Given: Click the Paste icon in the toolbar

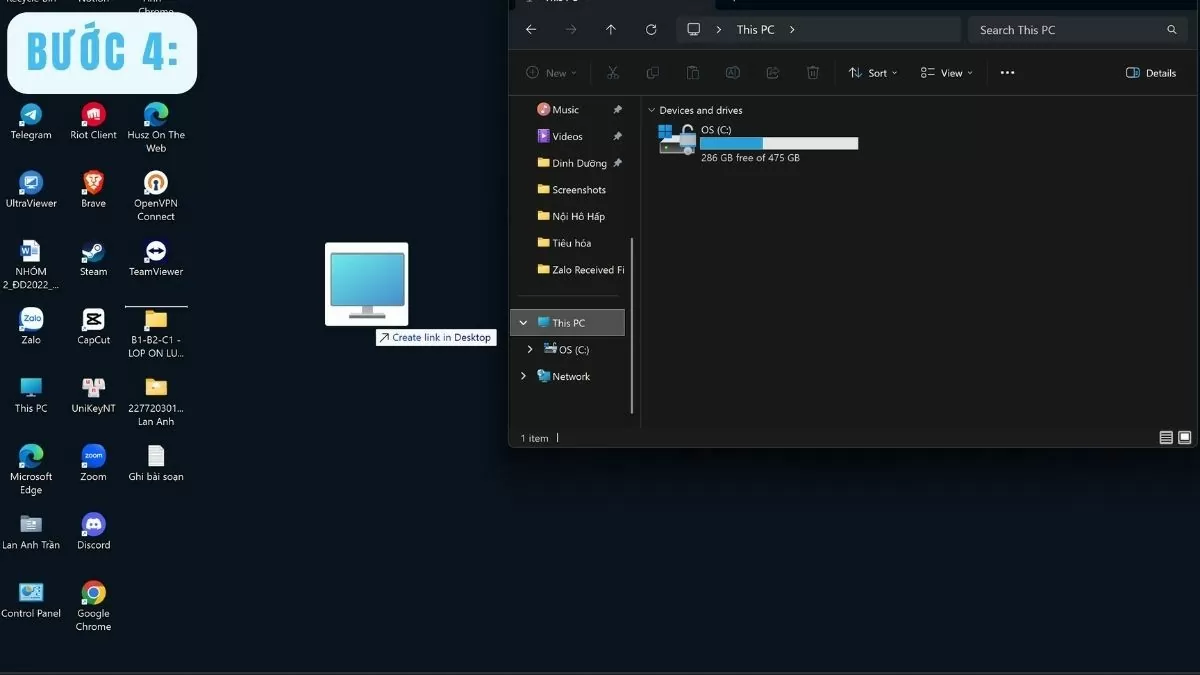Looking at the screenshot, I should pos(692,72).
